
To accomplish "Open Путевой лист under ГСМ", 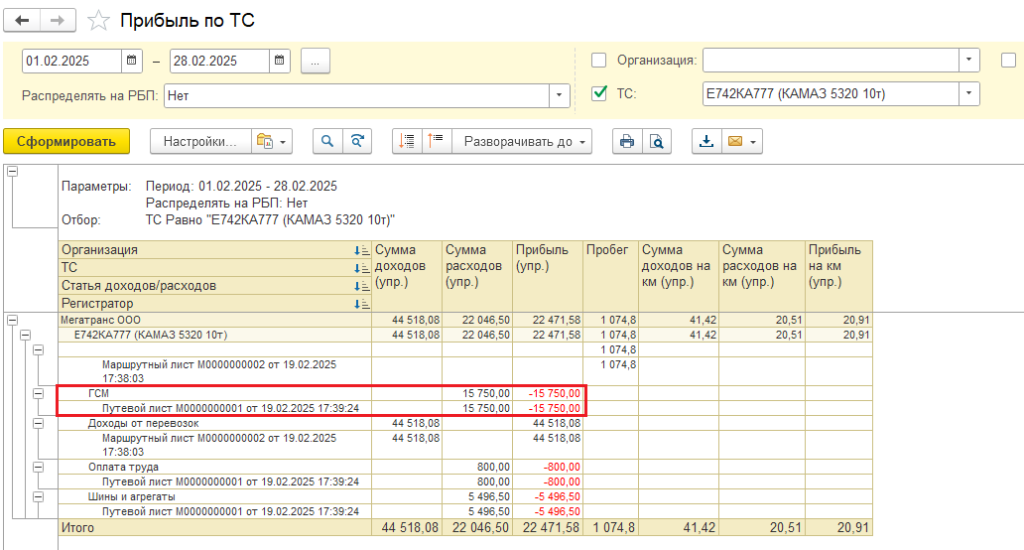I will [x=230, y=408].
